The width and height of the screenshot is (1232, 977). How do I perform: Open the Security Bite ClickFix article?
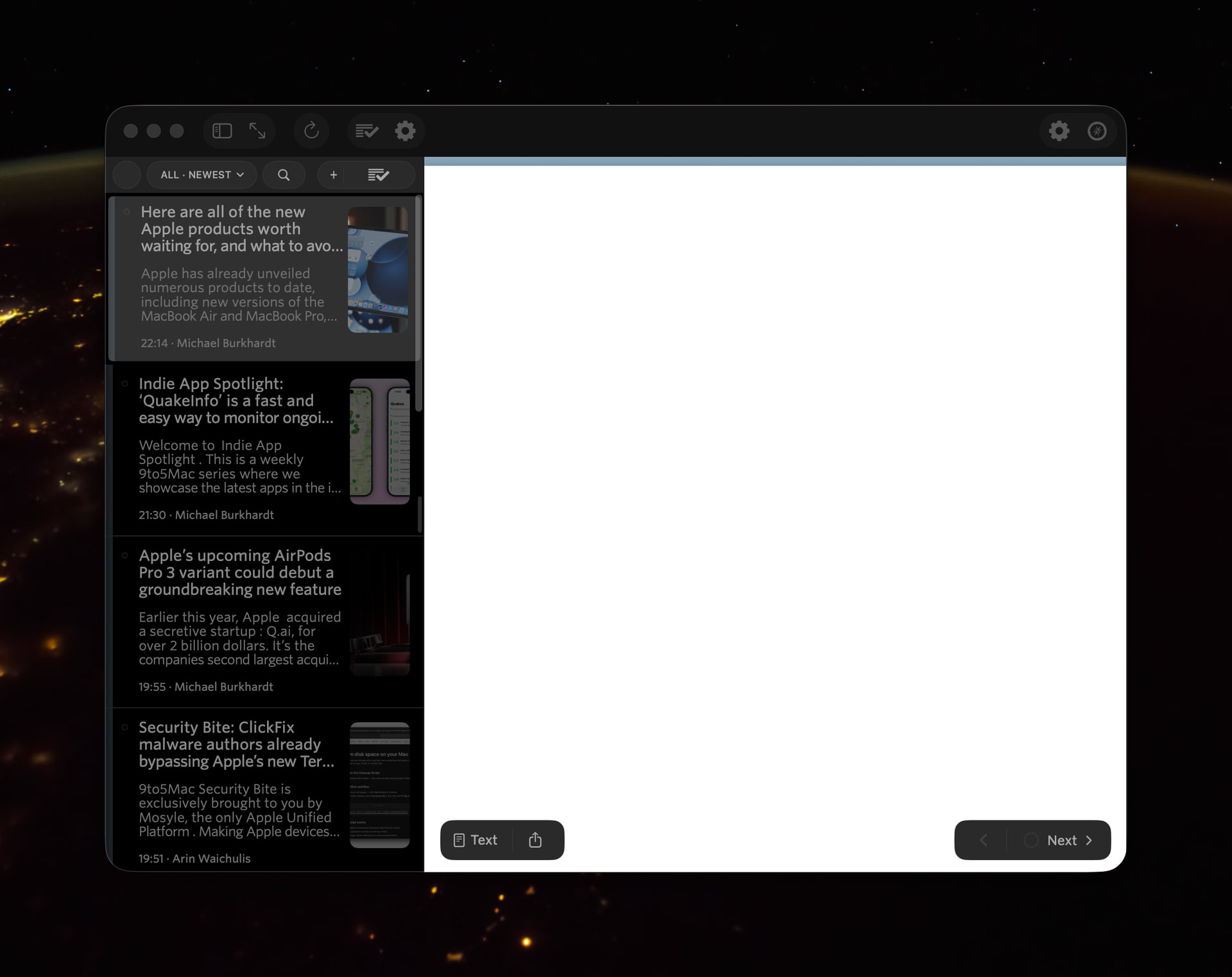click(x=237, y=745)
